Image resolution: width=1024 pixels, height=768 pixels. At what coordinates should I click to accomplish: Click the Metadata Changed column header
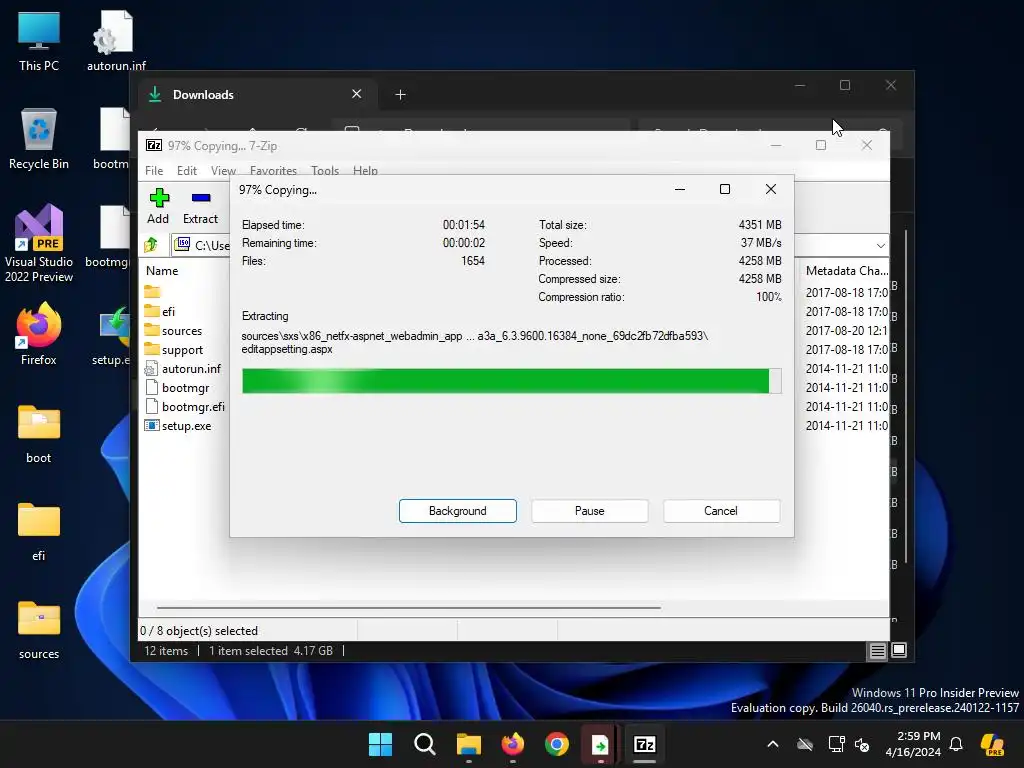point(846,270)
